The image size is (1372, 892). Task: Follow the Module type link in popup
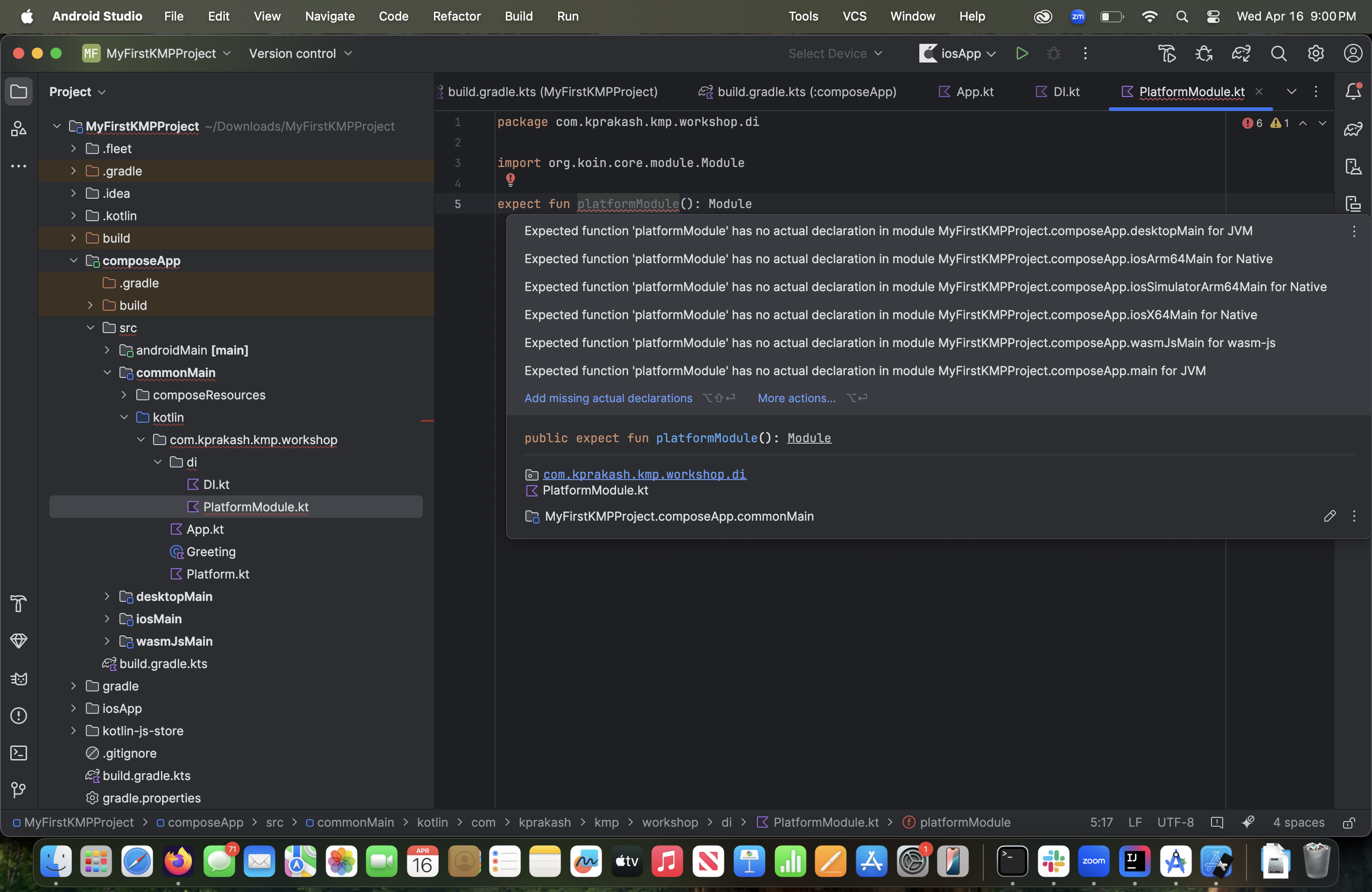809,438
